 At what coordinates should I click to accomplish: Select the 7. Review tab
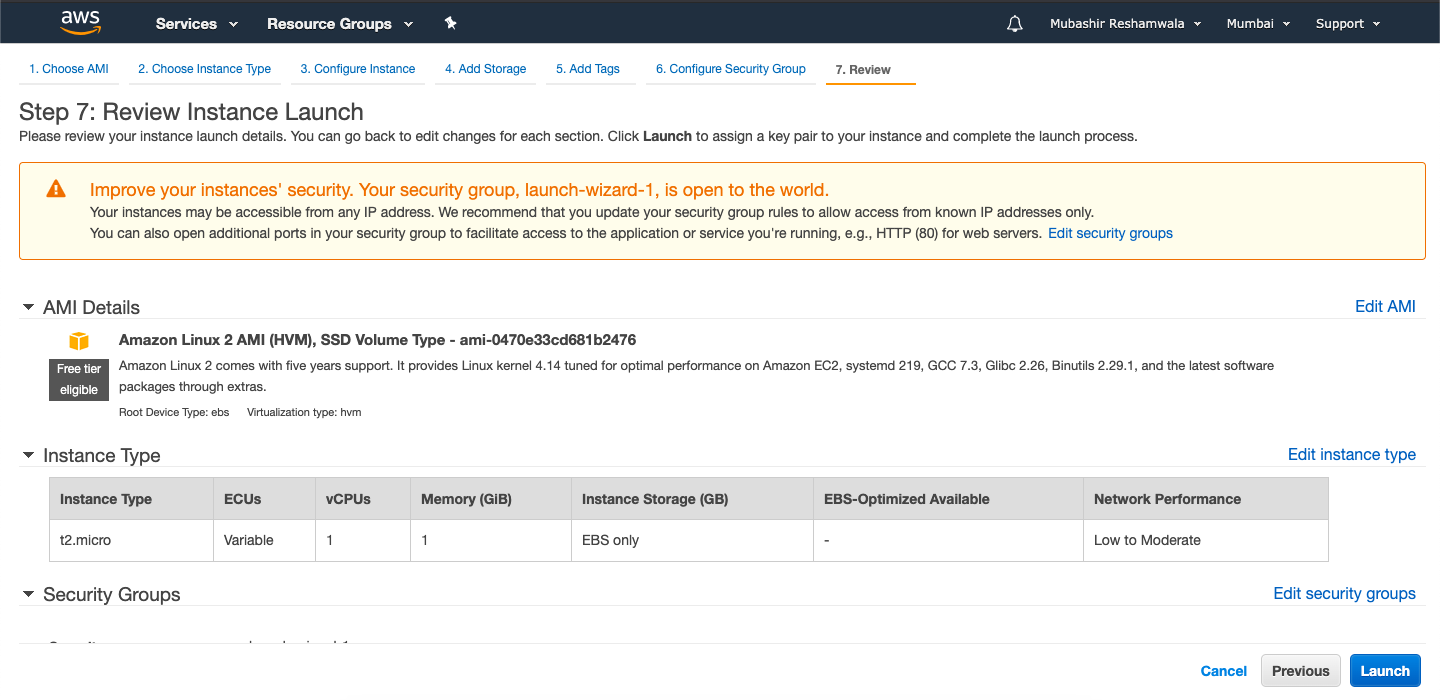(863, 70)
